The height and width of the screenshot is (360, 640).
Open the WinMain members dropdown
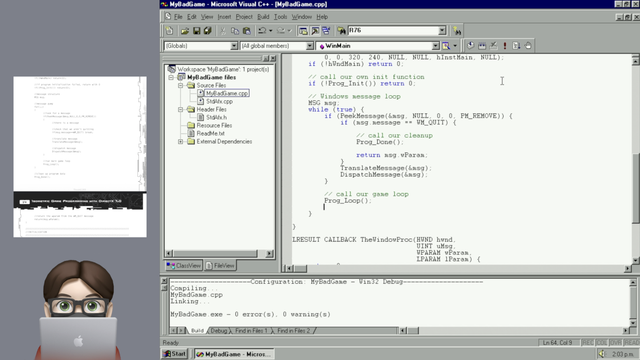pyautogui.click(x=436, y=46)
